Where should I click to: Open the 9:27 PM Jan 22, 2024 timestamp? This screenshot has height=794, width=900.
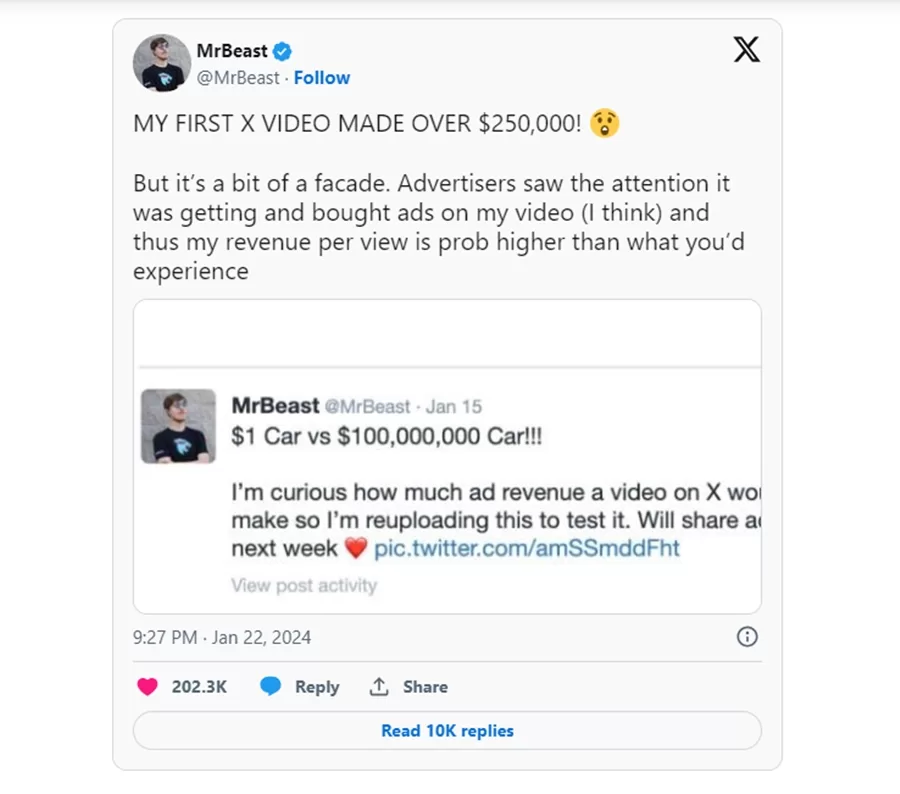click(x=222, y=637)
